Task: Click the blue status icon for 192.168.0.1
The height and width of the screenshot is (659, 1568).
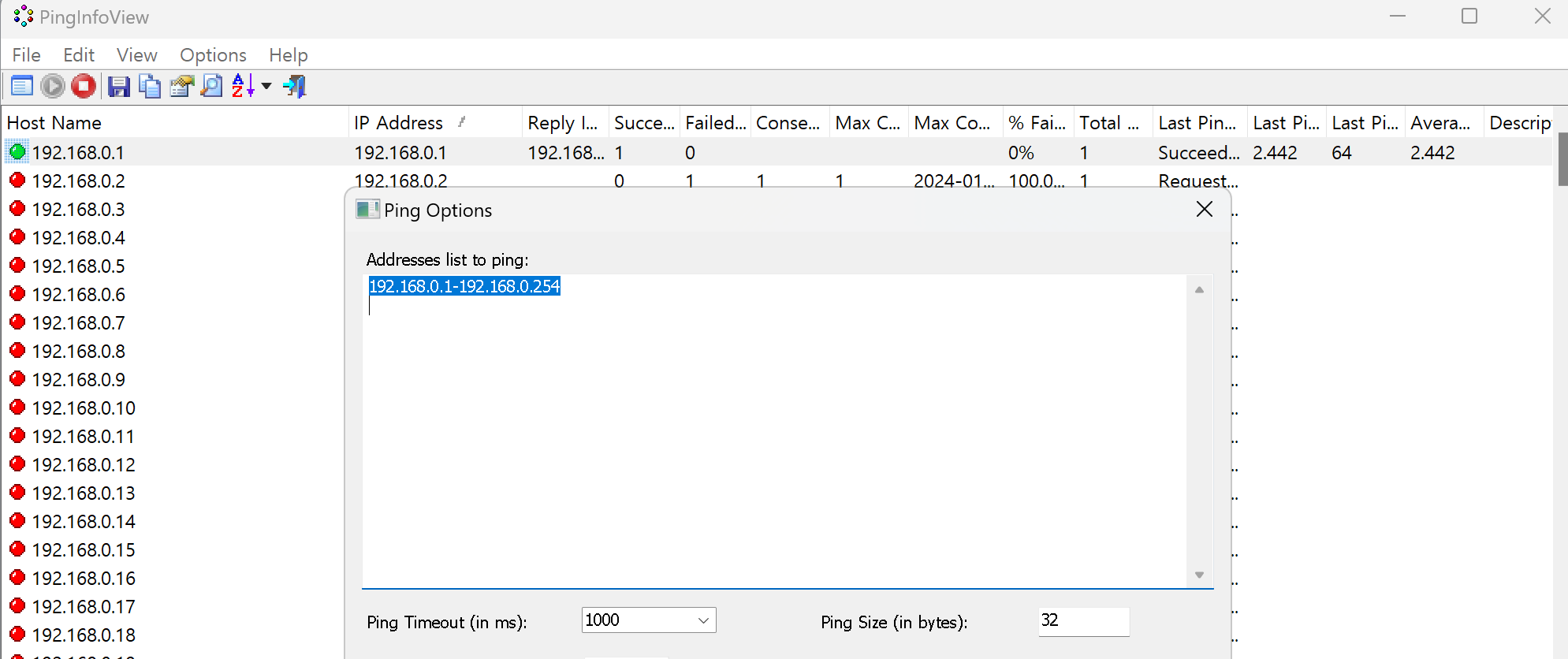Action: (17, 151)
